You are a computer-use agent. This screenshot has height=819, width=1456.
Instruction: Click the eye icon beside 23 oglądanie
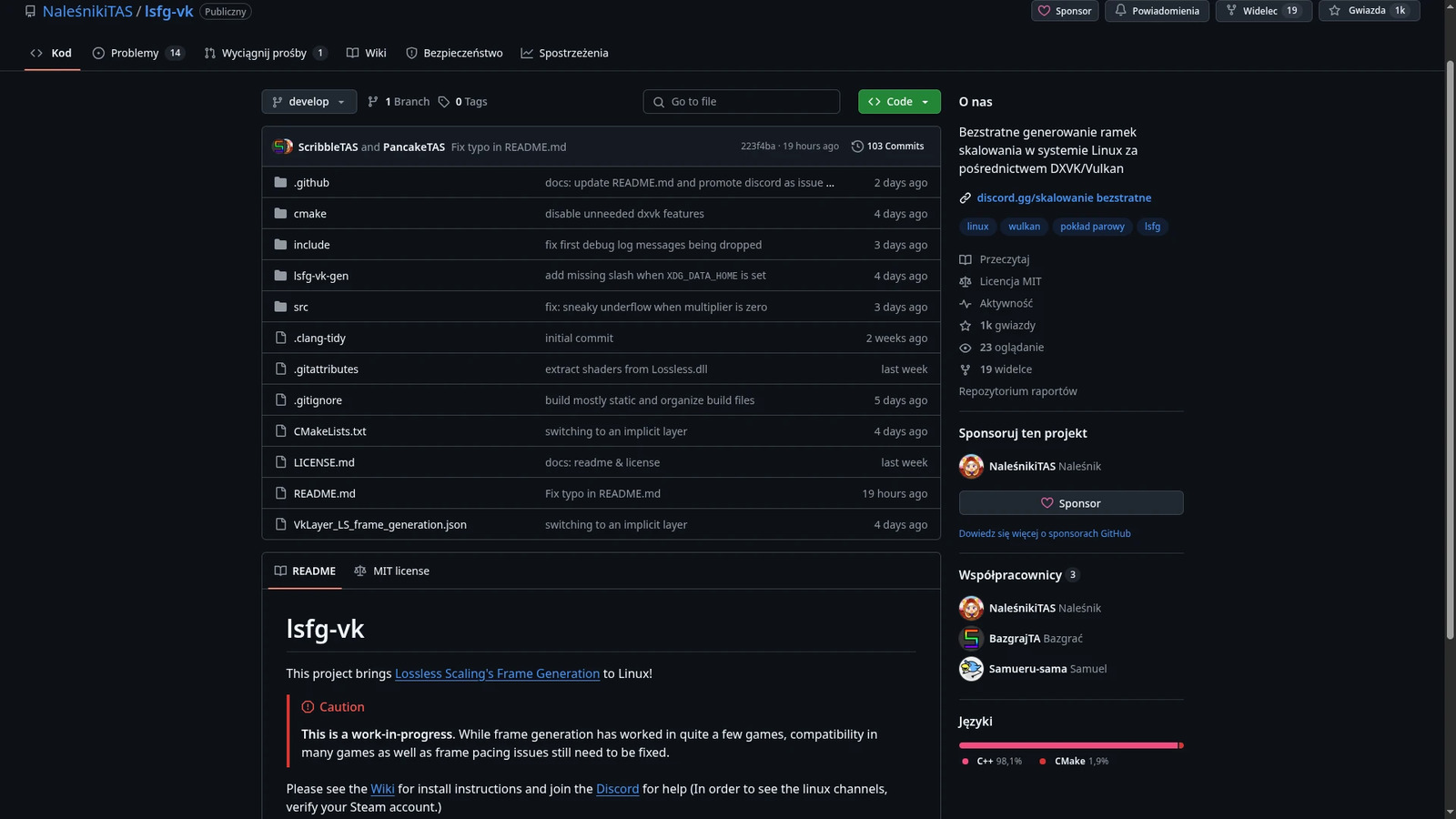(966, 348)
